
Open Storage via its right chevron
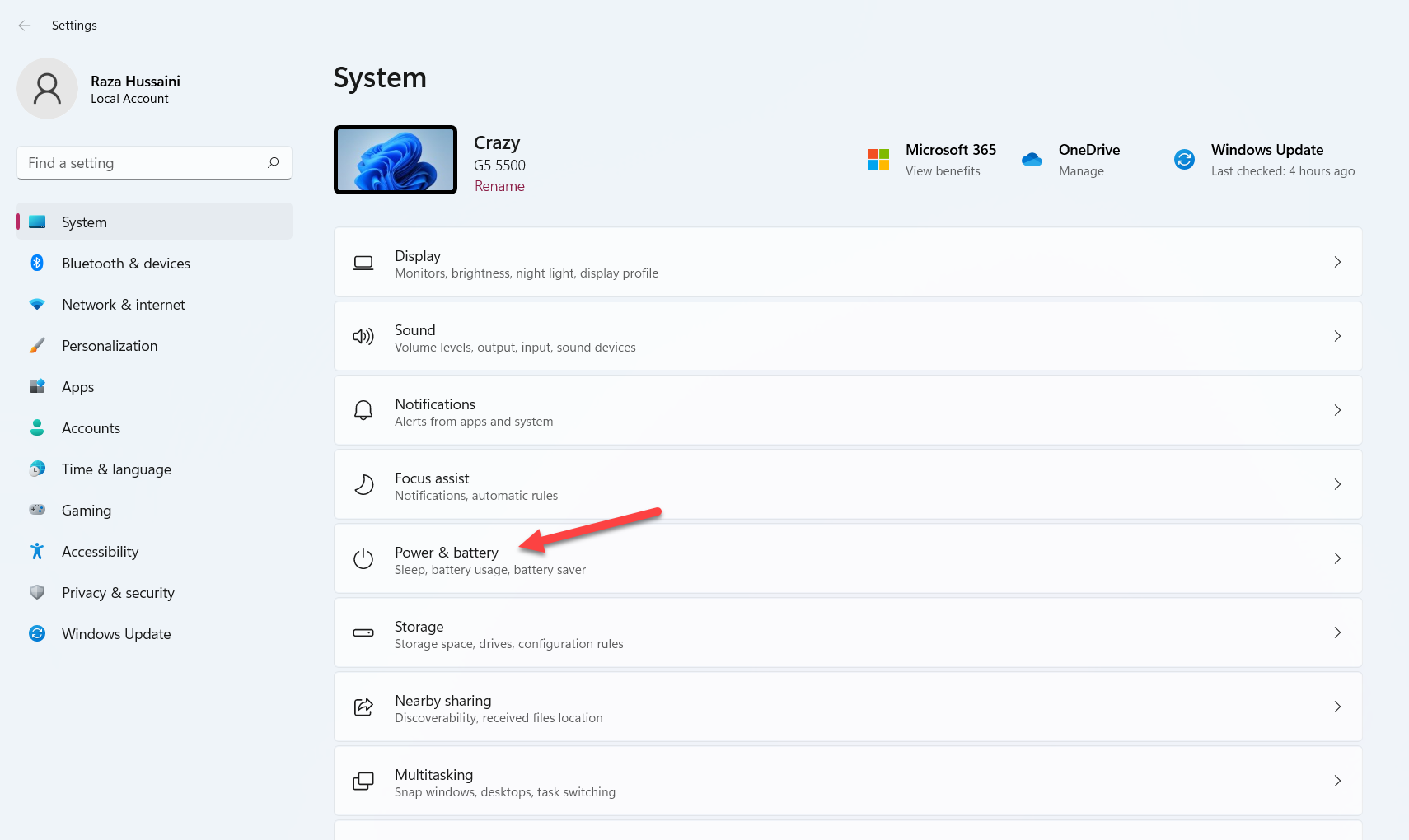[1336, 632]
